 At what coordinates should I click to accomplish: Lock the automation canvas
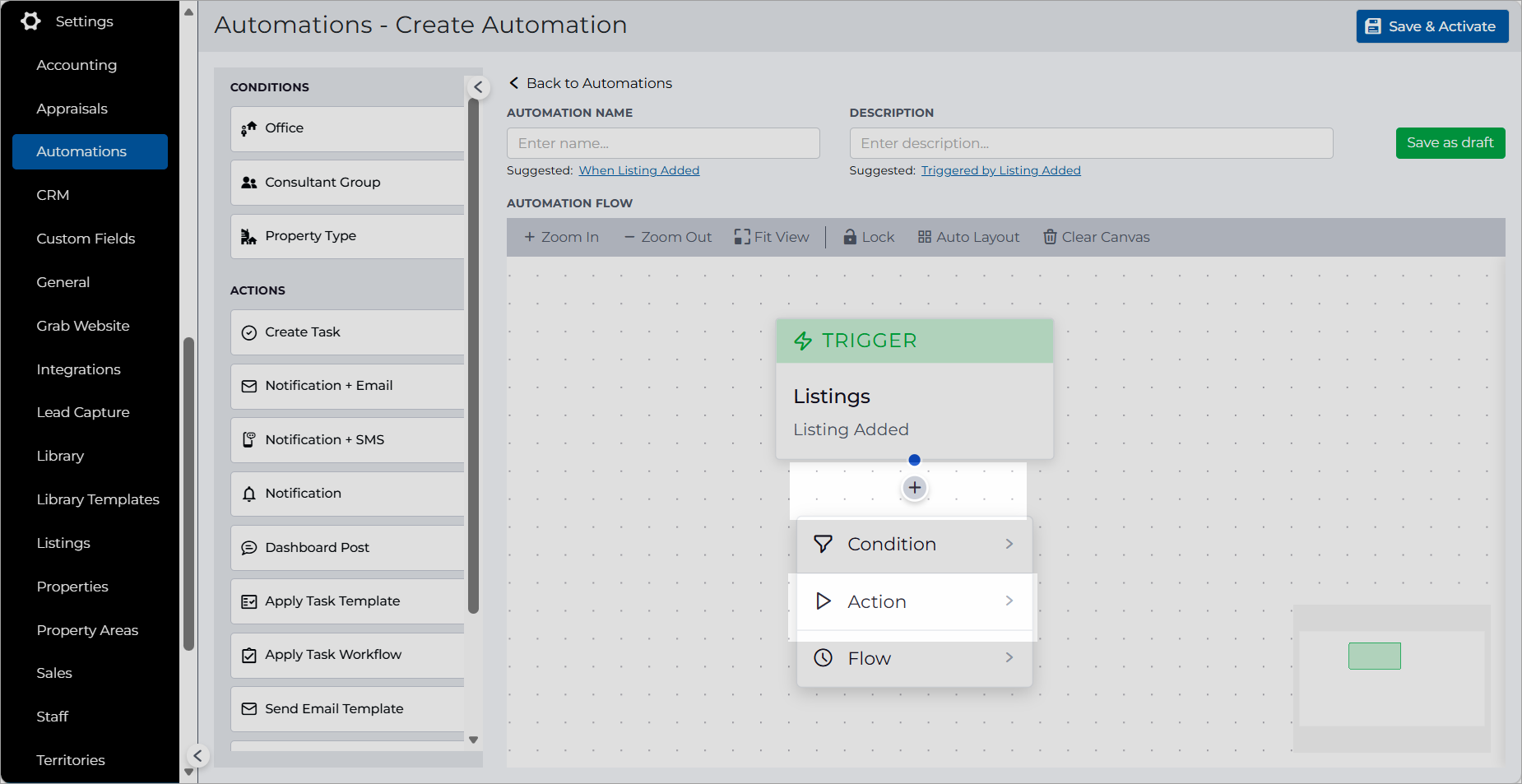point(869,237)
